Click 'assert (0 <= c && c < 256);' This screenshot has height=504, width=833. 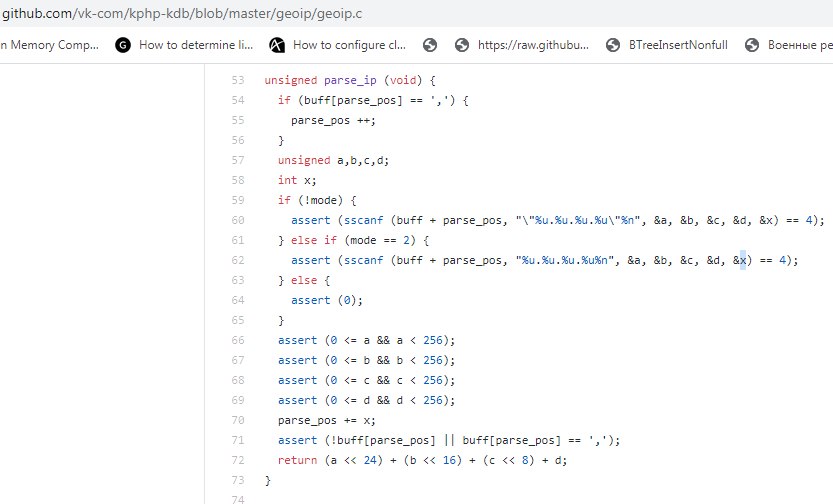click(x=367, y=380)
